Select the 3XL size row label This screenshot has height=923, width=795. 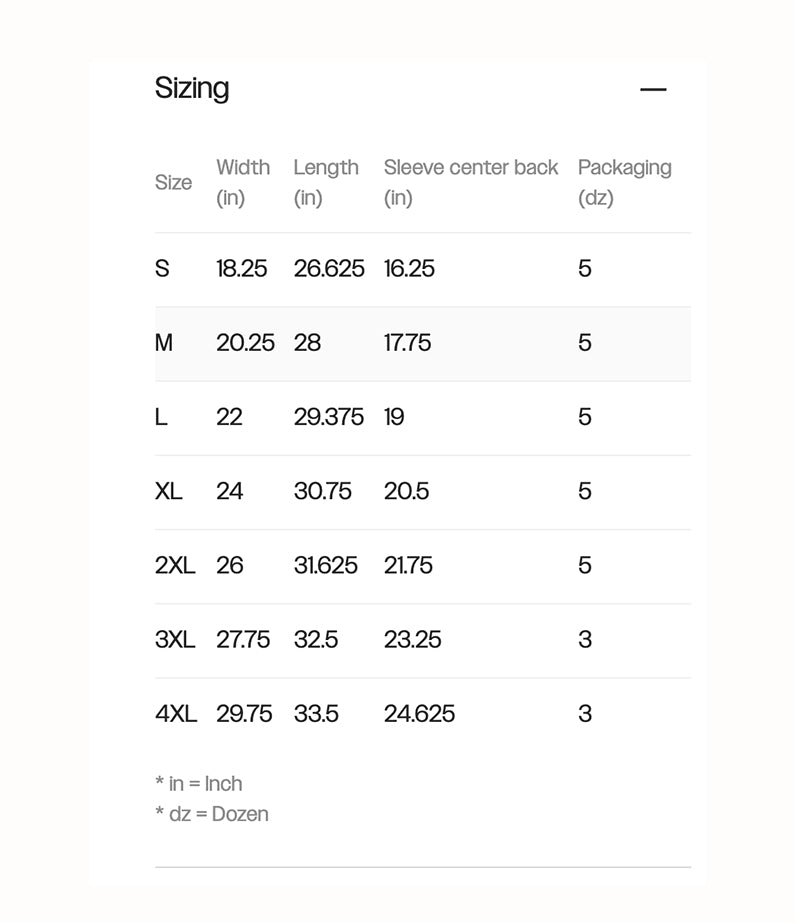[175, 639]
